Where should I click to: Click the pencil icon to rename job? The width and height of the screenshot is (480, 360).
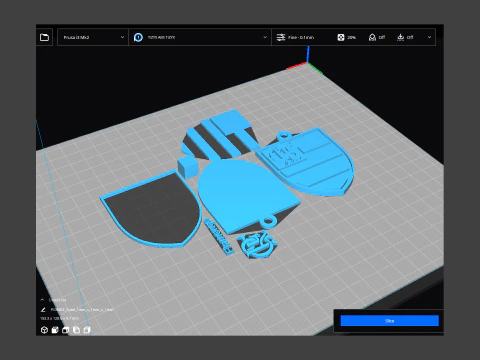43,310
